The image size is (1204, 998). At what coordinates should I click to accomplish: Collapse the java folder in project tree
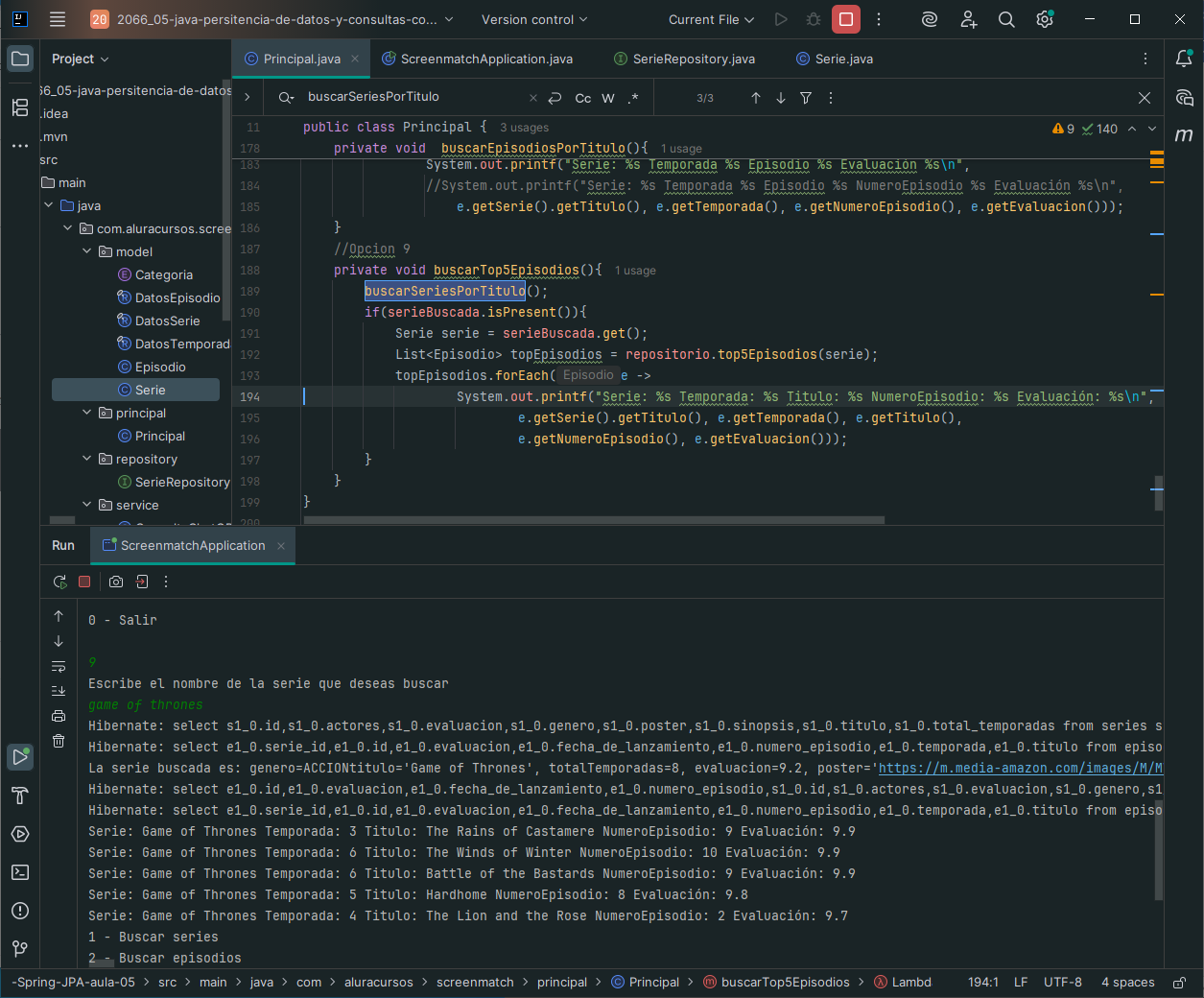click(49, 205)
